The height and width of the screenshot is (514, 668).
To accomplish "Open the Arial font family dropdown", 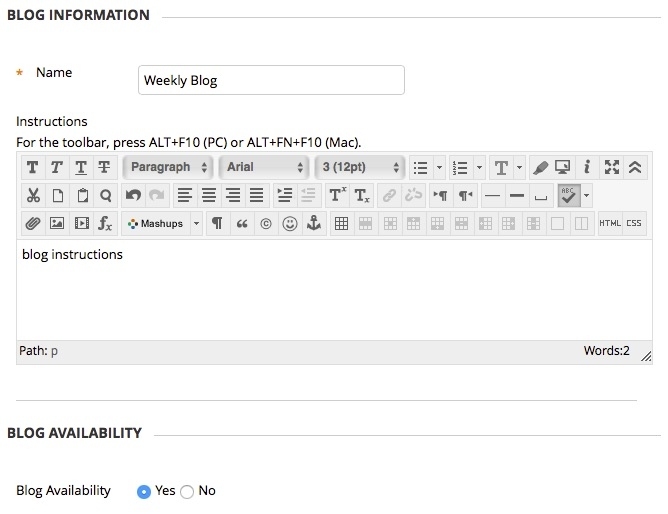I will 264,167.
